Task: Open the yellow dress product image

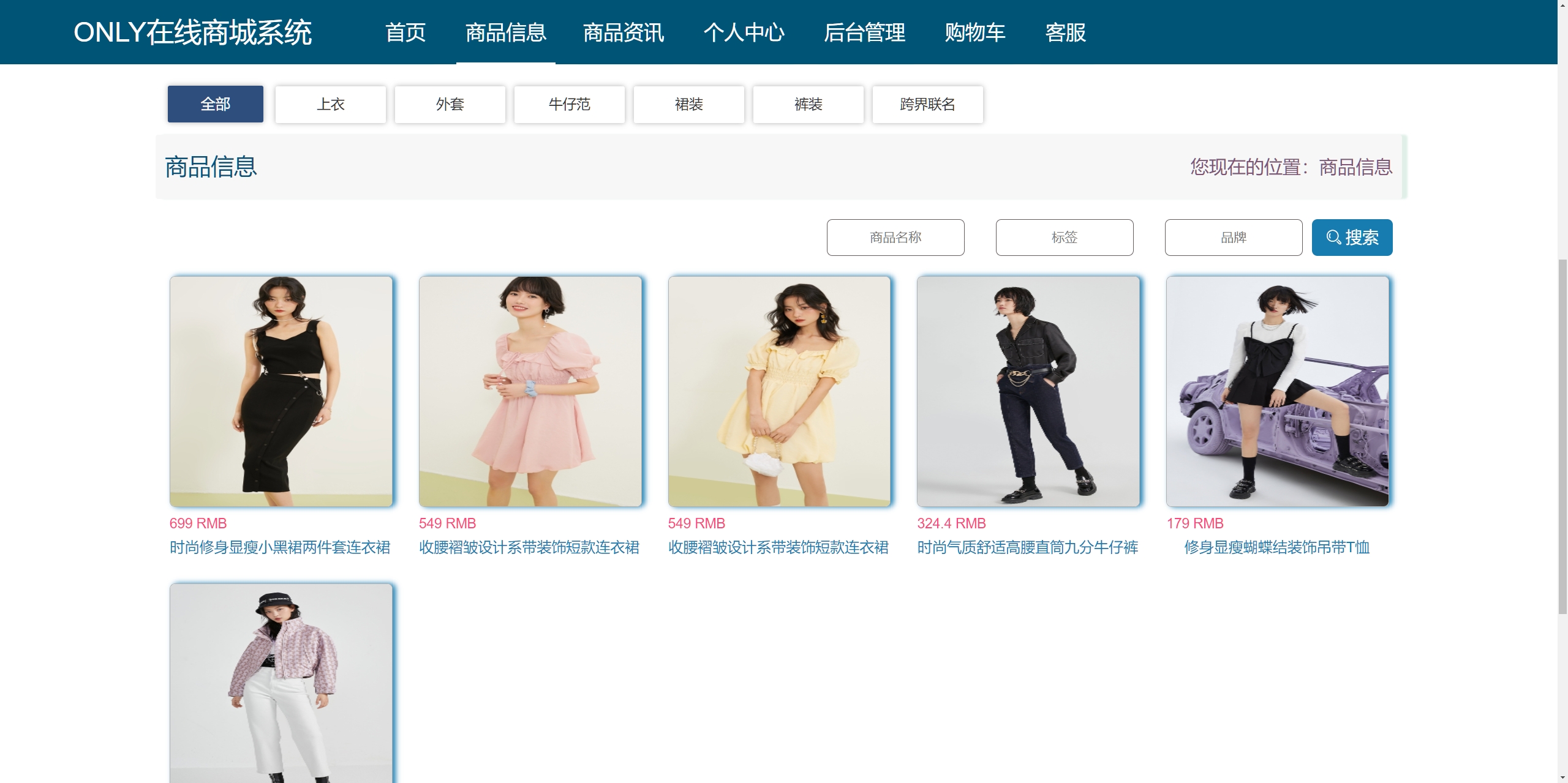Action: (780, 391)
